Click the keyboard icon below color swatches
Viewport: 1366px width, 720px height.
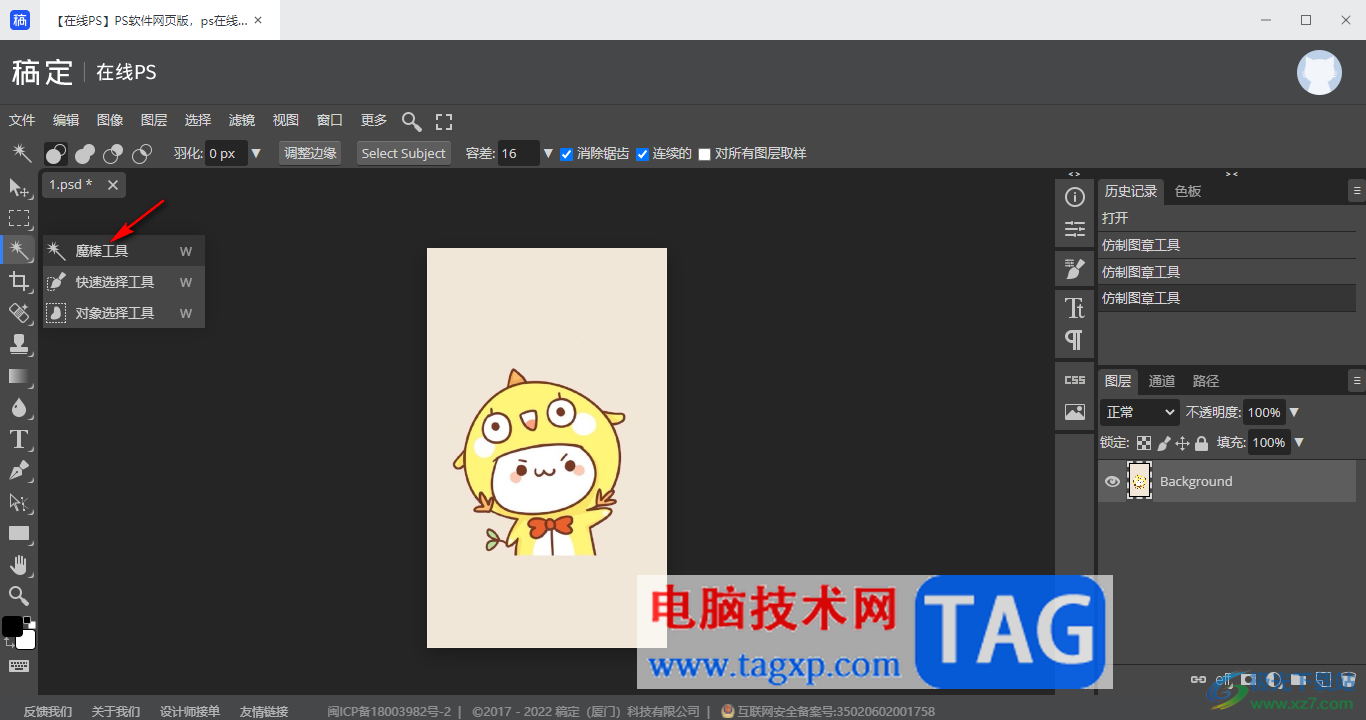coord(19,665)
